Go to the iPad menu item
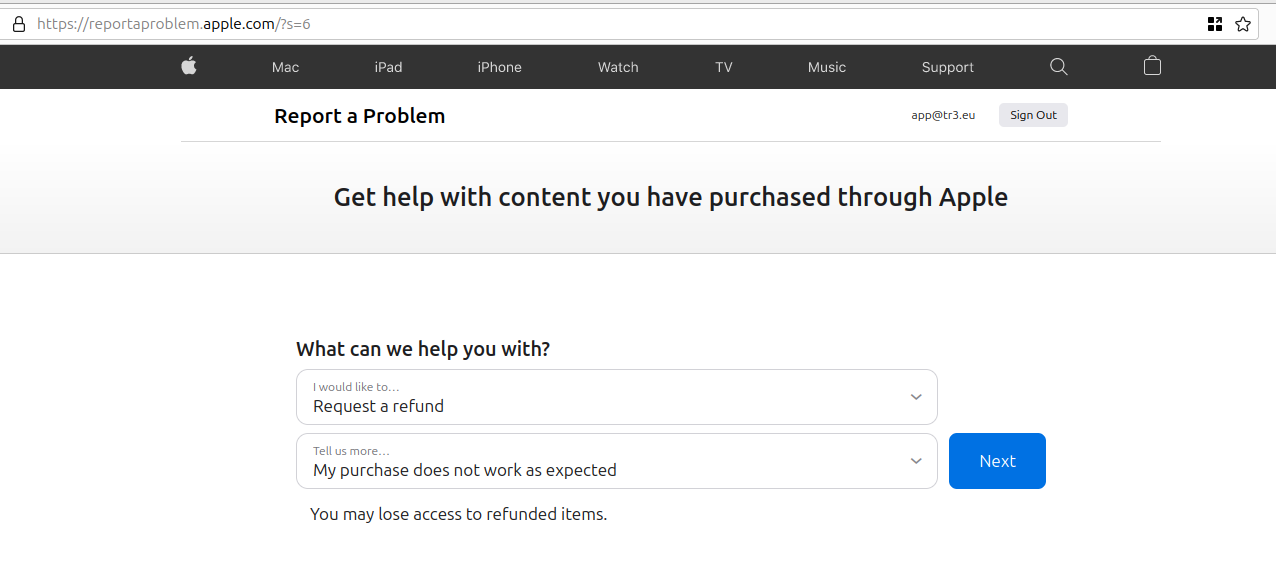Image resolution: width=1276 pixels, height=562 pixels. (388, 67)
